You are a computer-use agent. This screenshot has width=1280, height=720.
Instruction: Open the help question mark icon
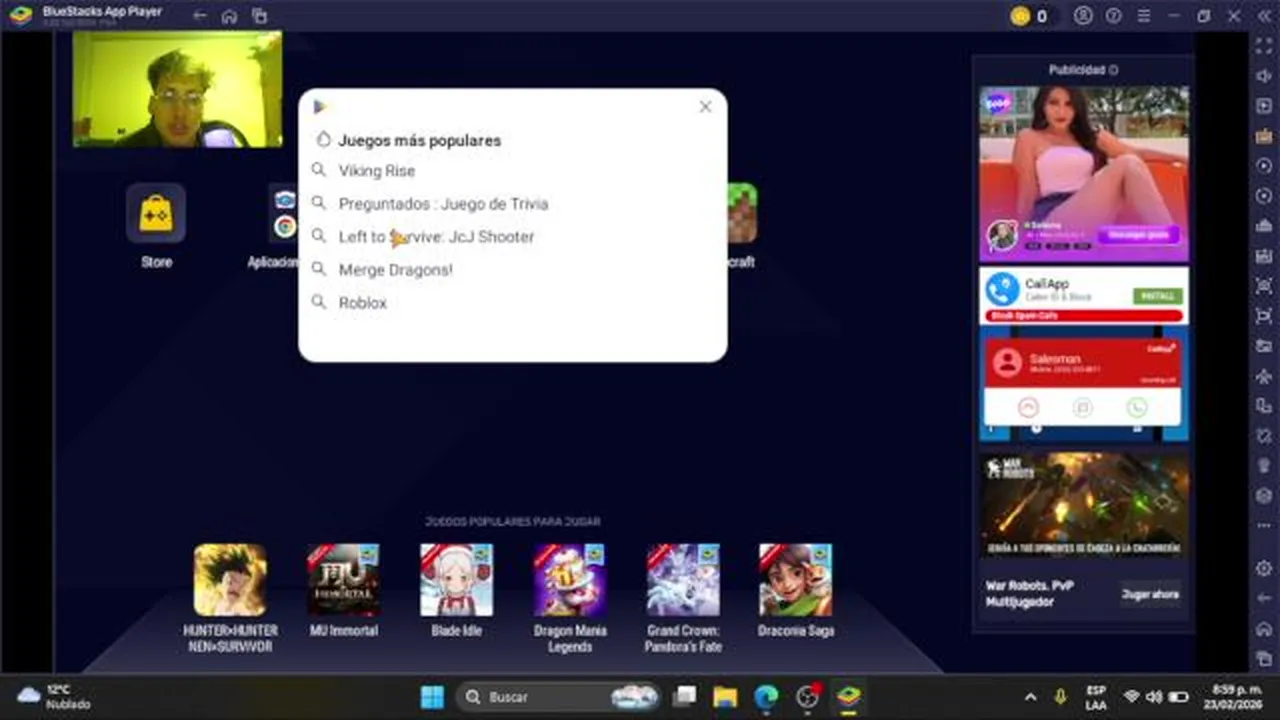click(1113, 16)
